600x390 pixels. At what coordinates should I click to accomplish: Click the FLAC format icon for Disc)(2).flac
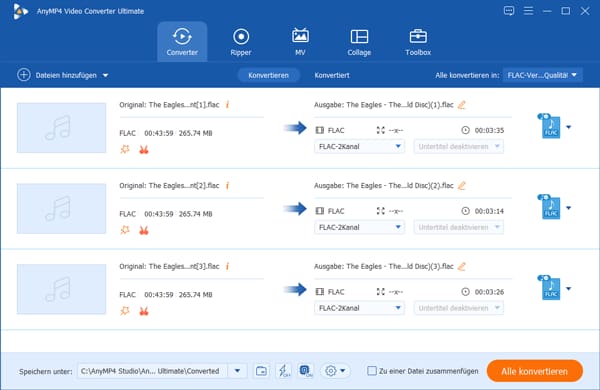pyautogui.click(x=550, y=207)
